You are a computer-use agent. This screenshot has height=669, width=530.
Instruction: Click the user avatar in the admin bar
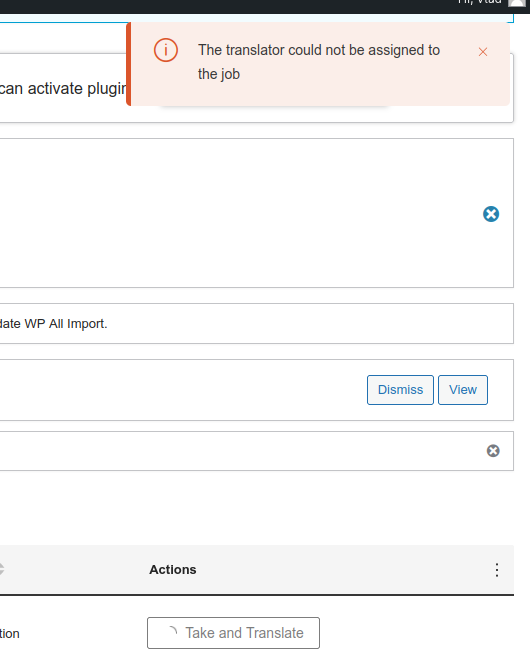(x=516, y=3)
